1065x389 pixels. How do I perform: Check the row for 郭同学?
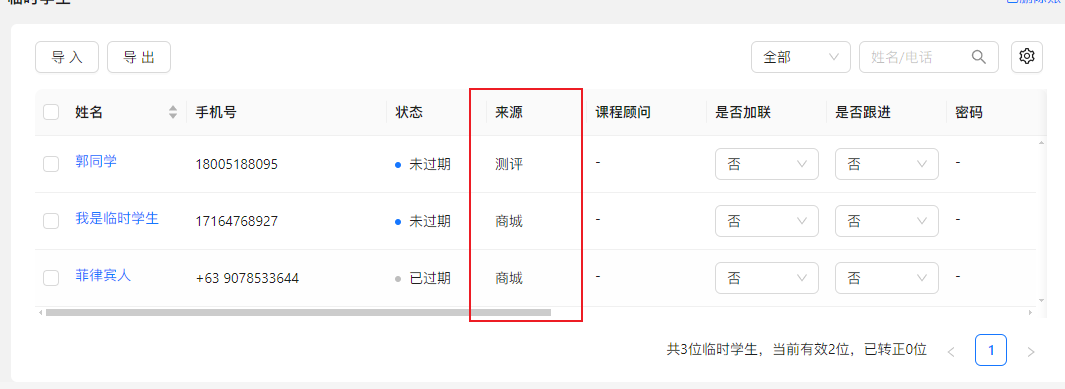coord(51,164)
